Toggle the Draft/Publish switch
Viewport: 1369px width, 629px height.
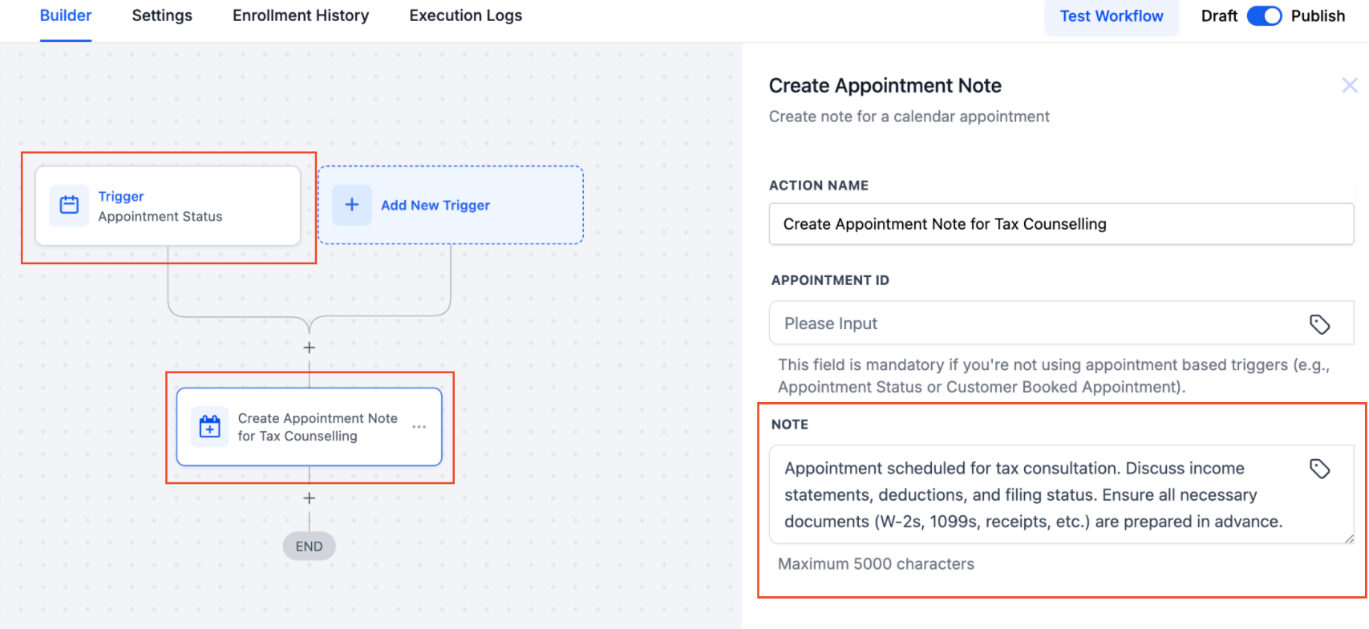click(x=1264, y=16)
